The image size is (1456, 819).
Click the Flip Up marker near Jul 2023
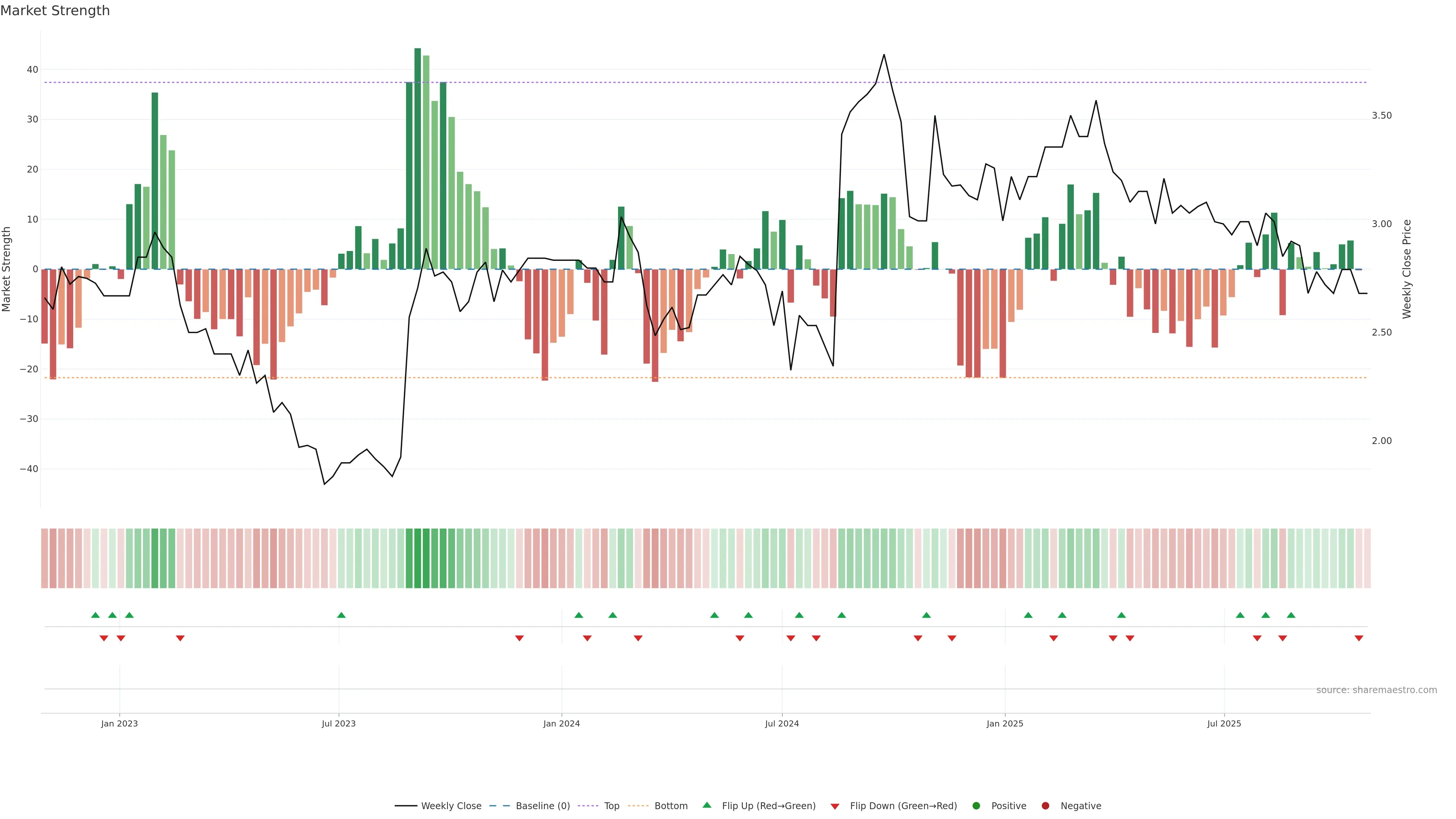point(341,615)
